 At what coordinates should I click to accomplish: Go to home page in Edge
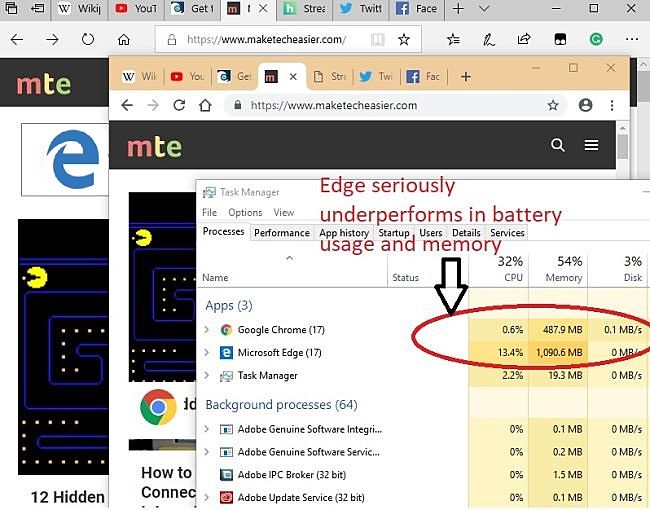pyautogui.click(x=124, y=40)
